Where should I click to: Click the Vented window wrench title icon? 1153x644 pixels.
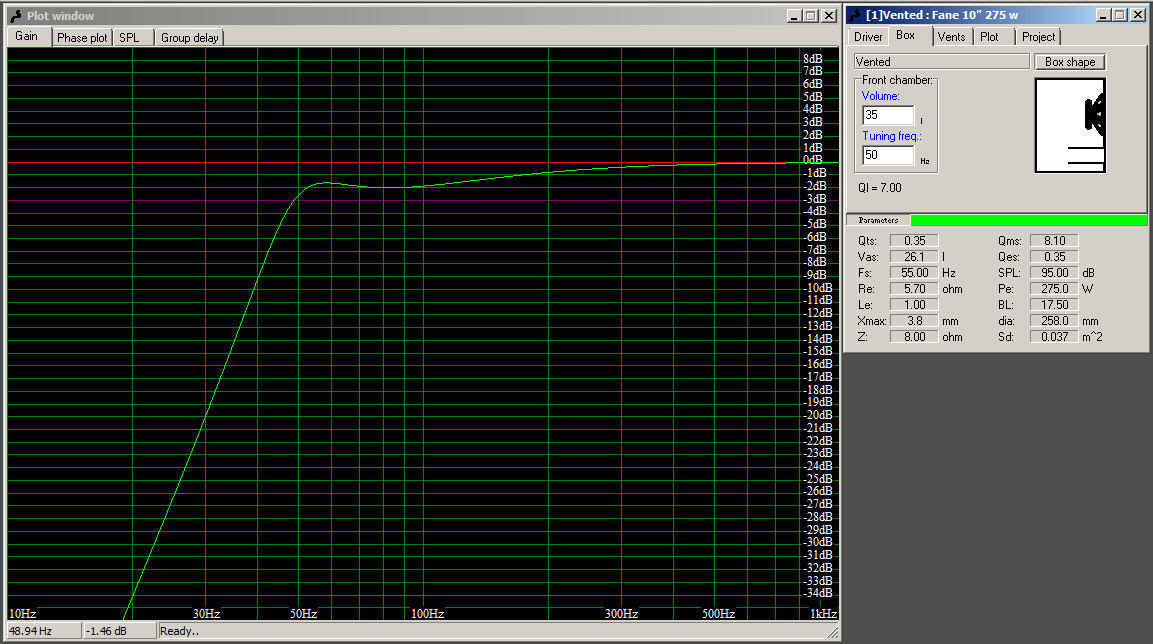click(x=854, y=15)
